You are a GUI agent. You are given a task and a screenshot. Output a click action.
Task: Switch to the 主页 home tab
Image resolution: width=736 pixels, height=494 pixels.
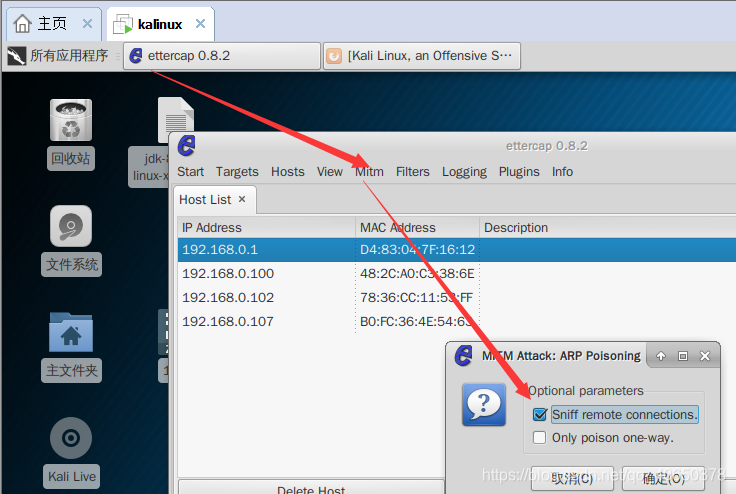tap(52, 23)
